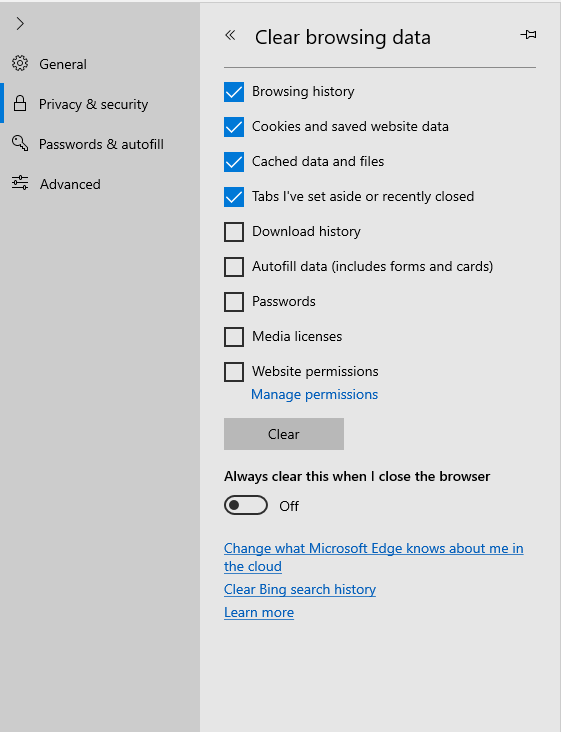
Task: Click the Learn more link
Action: [x=259, y=612]
